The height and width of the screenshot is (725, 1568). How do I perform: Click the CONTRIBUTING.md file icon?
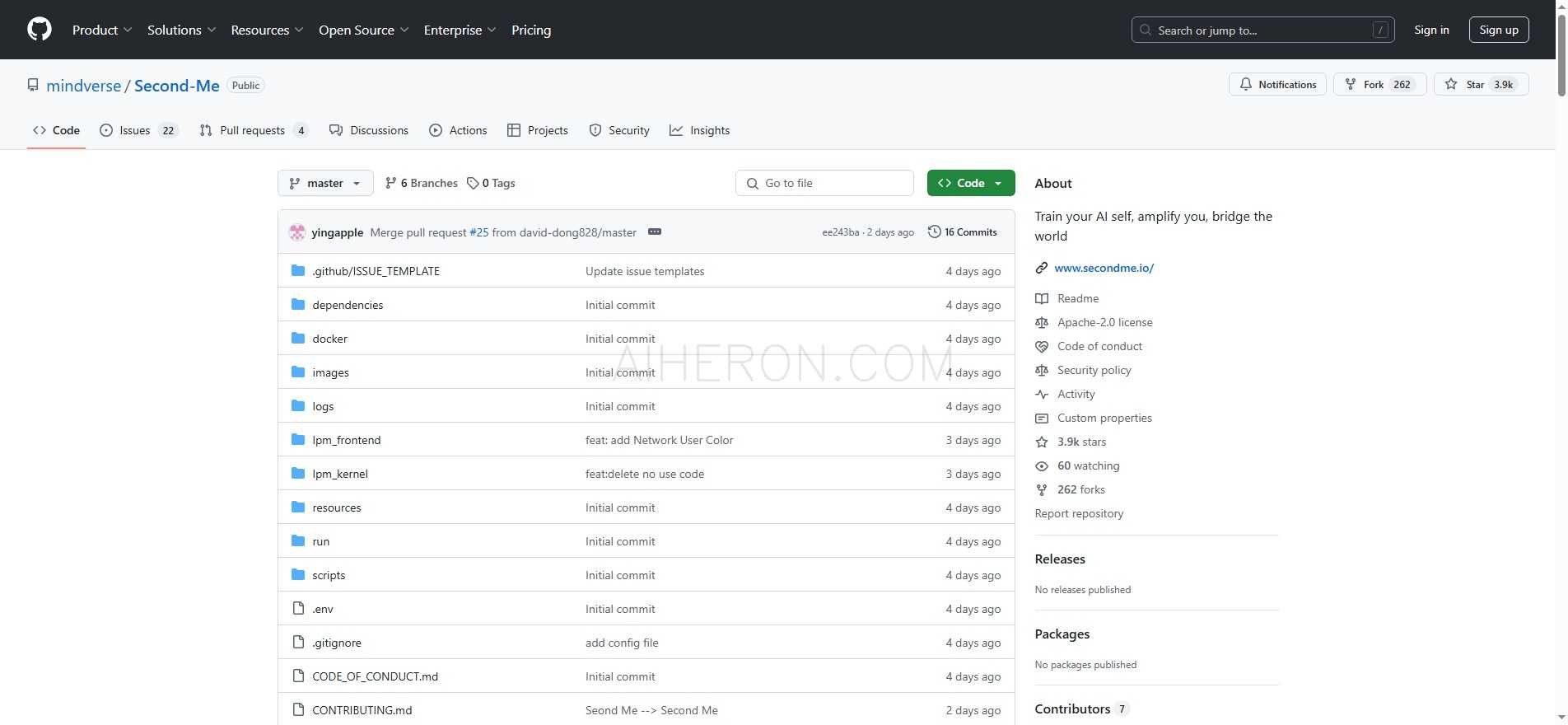(298, 709)
